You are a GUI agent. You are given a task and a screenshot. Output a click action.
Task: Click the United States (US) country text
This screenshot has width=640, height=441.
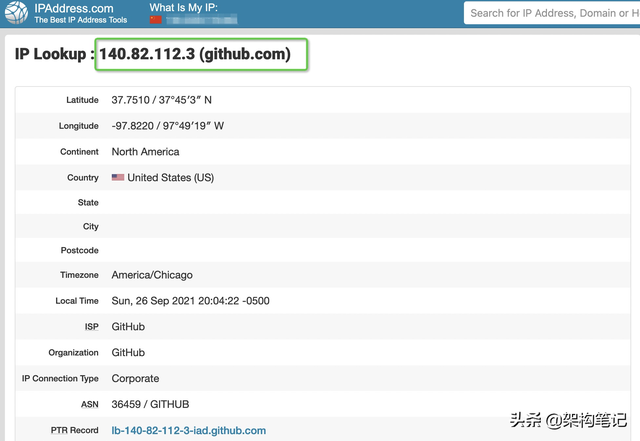171,178
